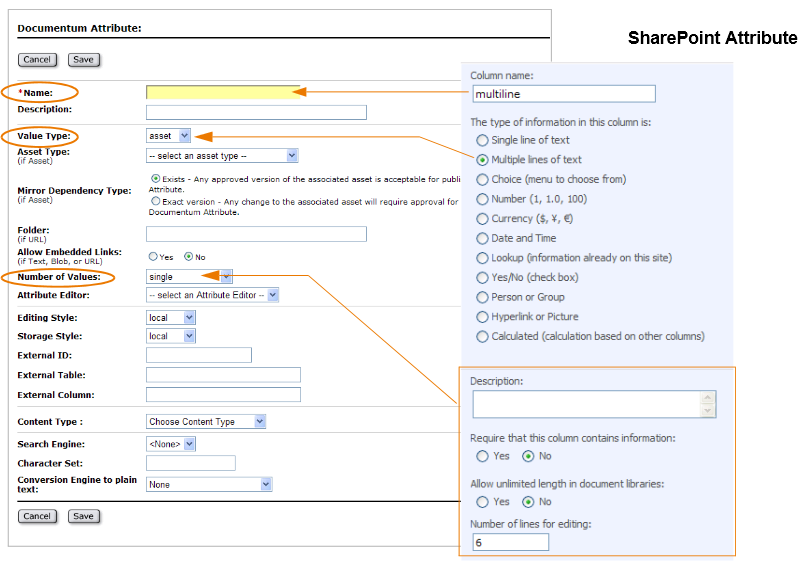Image resolution: width=806 pixels, height=566 pixels.
Task: Open the Value Type dropdown showing asset
Action: click(x=168, y=136)
